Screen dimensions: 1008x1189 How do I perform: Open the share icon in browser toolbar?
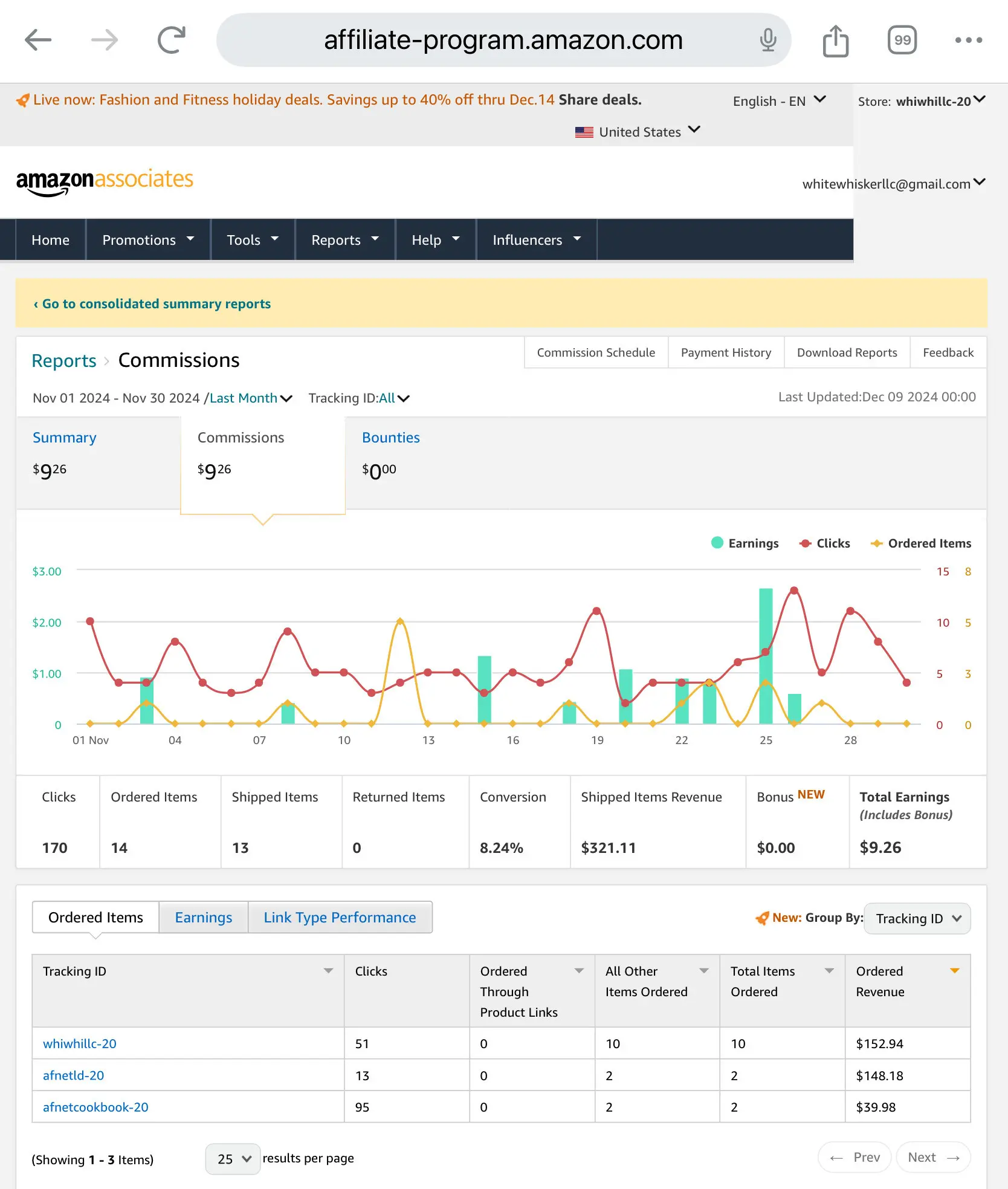(836, 40)
